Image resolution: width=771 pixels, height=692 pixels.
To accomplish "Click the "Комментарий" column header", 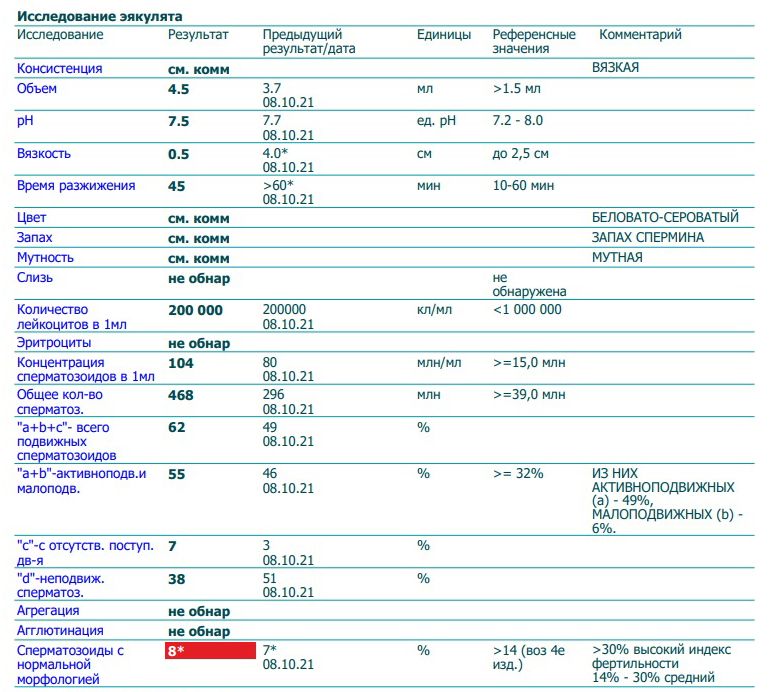I will tap(640, 35).
